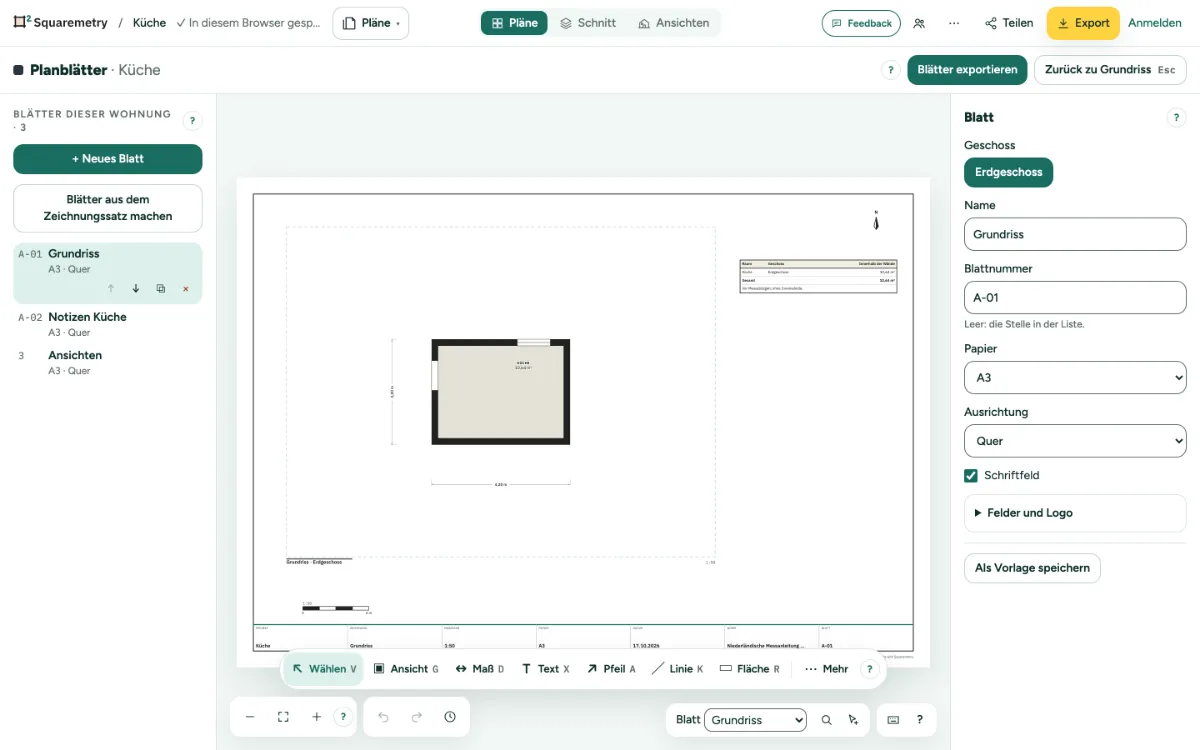Toggle the Erdgeschoss floor chip

[x=1008, y=172]
